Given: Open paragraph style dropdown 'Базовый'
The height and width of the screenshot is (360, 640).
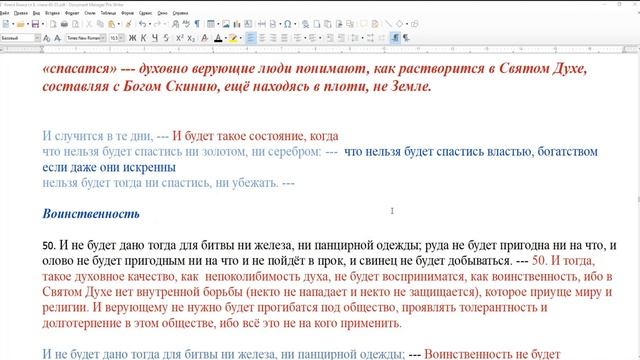Looking at the screenshot, I should click(37, 38).
